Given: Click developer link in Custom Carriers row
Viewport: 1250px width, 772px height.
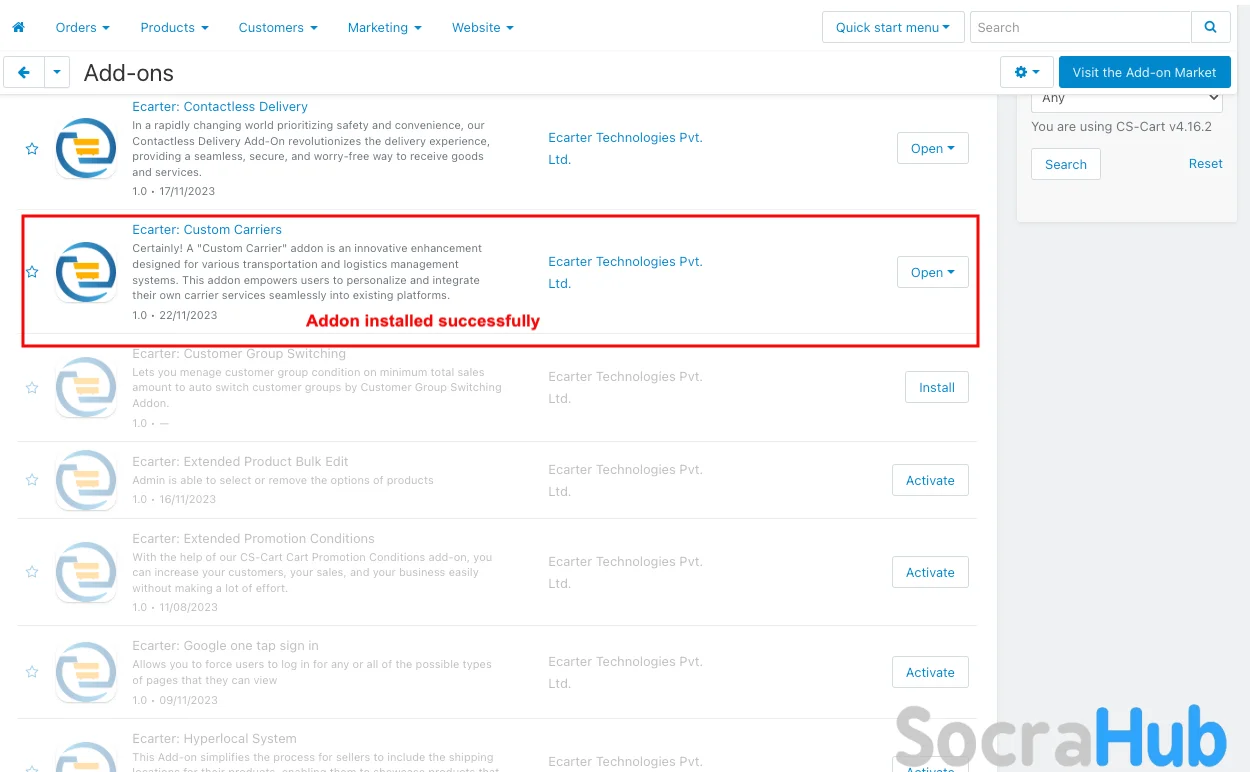Looking at the screenshot, I should 625,272.
